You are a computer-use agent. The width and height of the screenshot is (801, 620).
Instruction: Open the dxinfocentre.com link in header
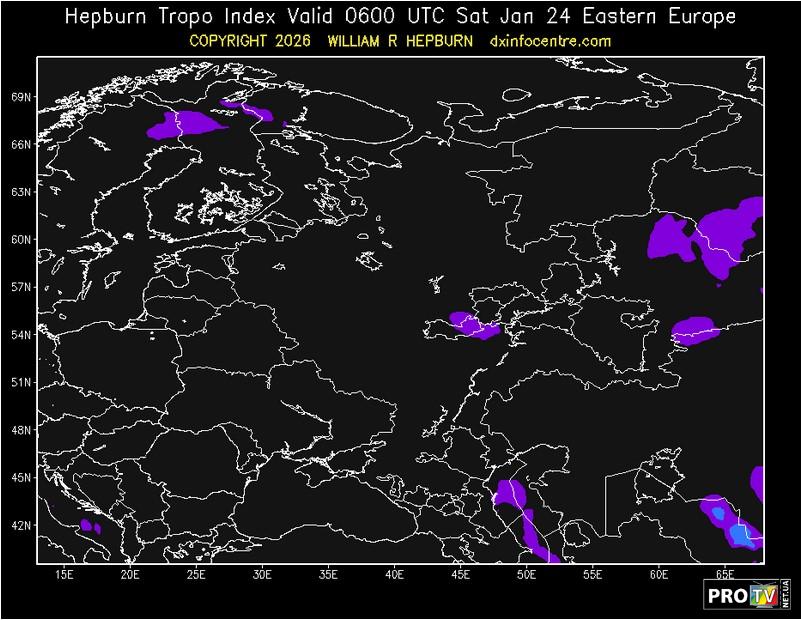click(550, 41)
